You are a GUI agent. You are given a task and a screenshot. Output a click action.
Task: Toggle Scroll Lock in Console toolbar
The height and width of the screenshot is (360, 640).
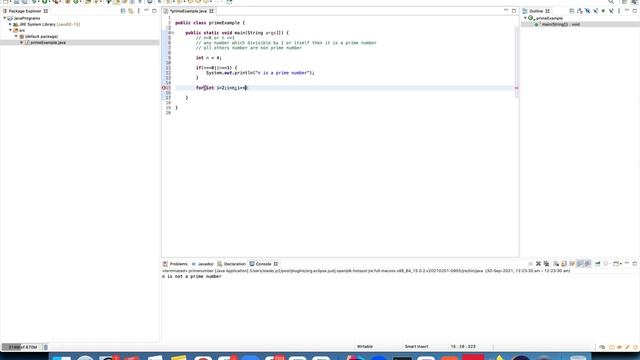564,264
